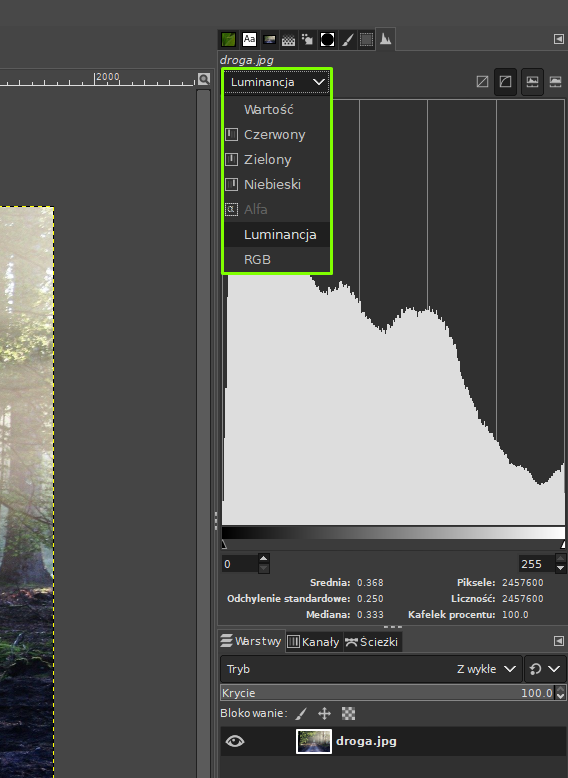
Task: Set histogram to linear mode
Action: [482, 81]
